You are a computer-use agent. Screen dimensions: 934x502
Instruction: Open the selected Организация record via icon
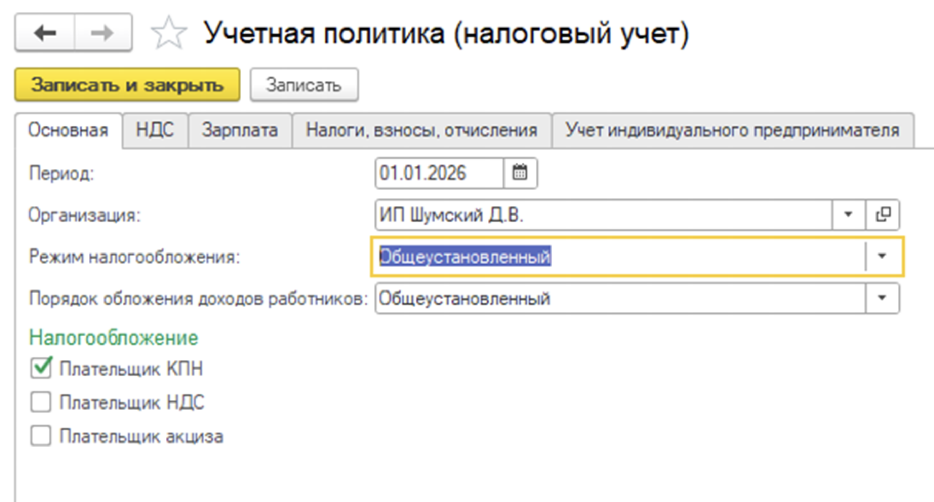883,215
